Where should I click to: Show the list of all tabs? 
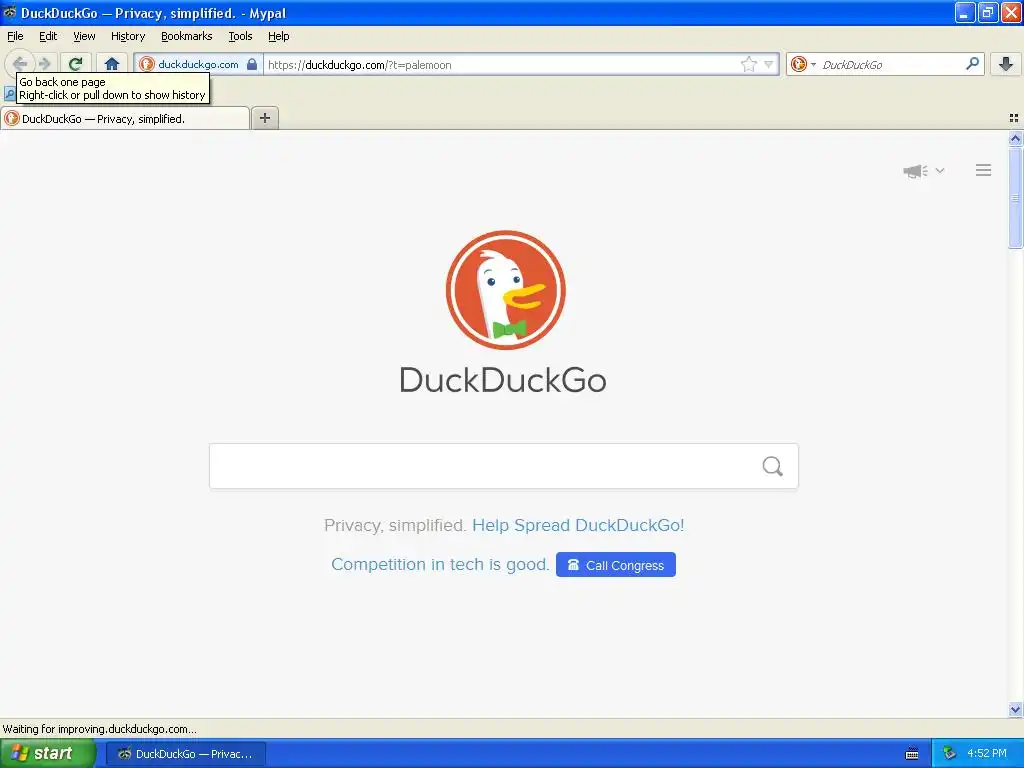(x=1014, y=118)
